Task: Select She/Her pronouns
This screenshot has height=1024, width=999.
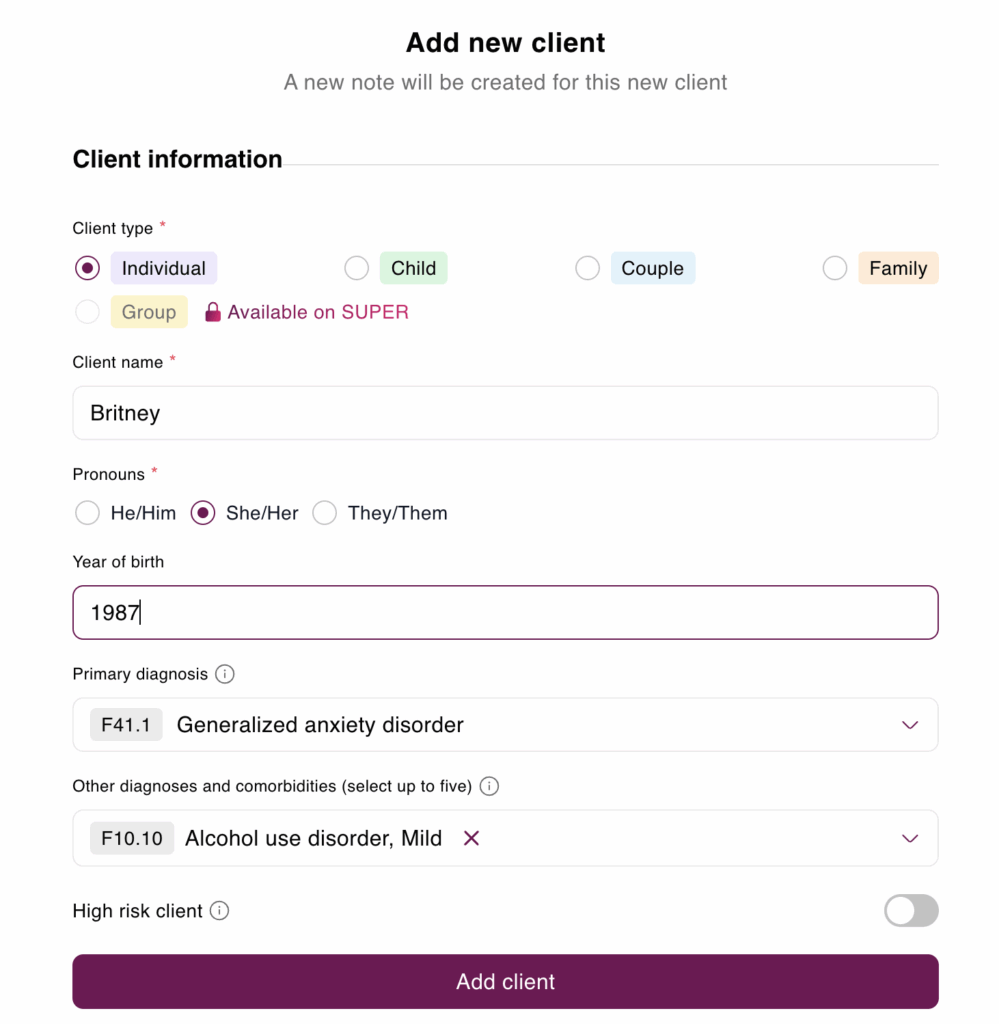Action: coord(203,513)
